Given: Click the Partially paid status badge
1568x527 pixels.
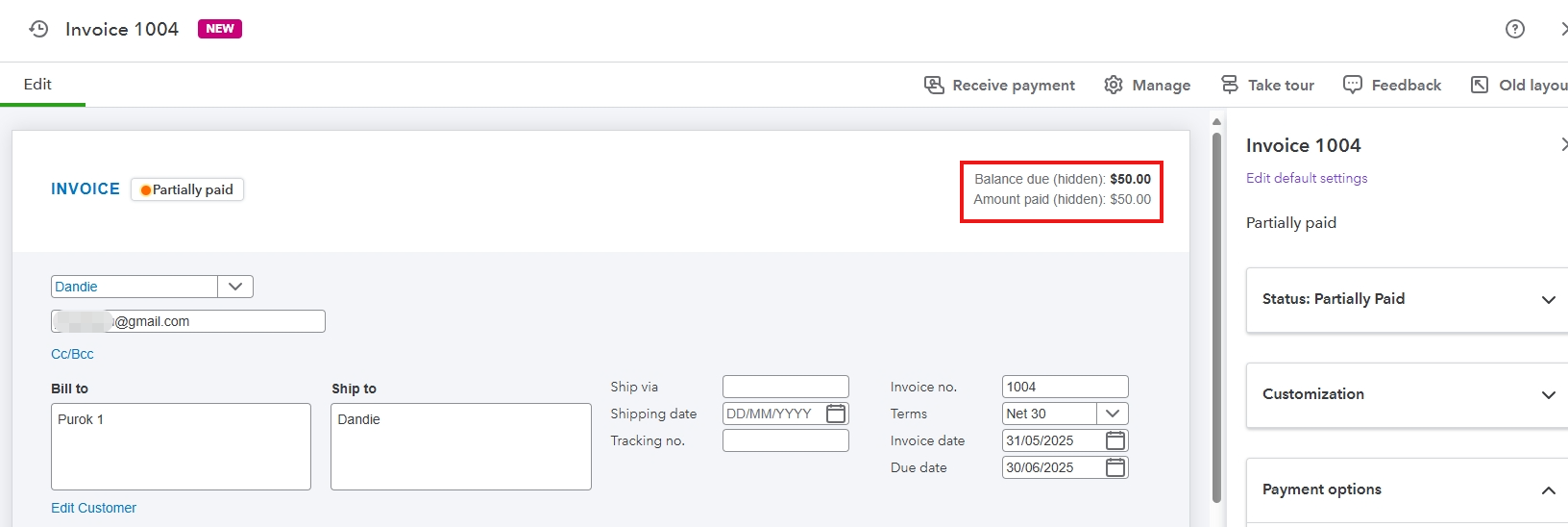Looking at the screenshot, I should (187, 189).
